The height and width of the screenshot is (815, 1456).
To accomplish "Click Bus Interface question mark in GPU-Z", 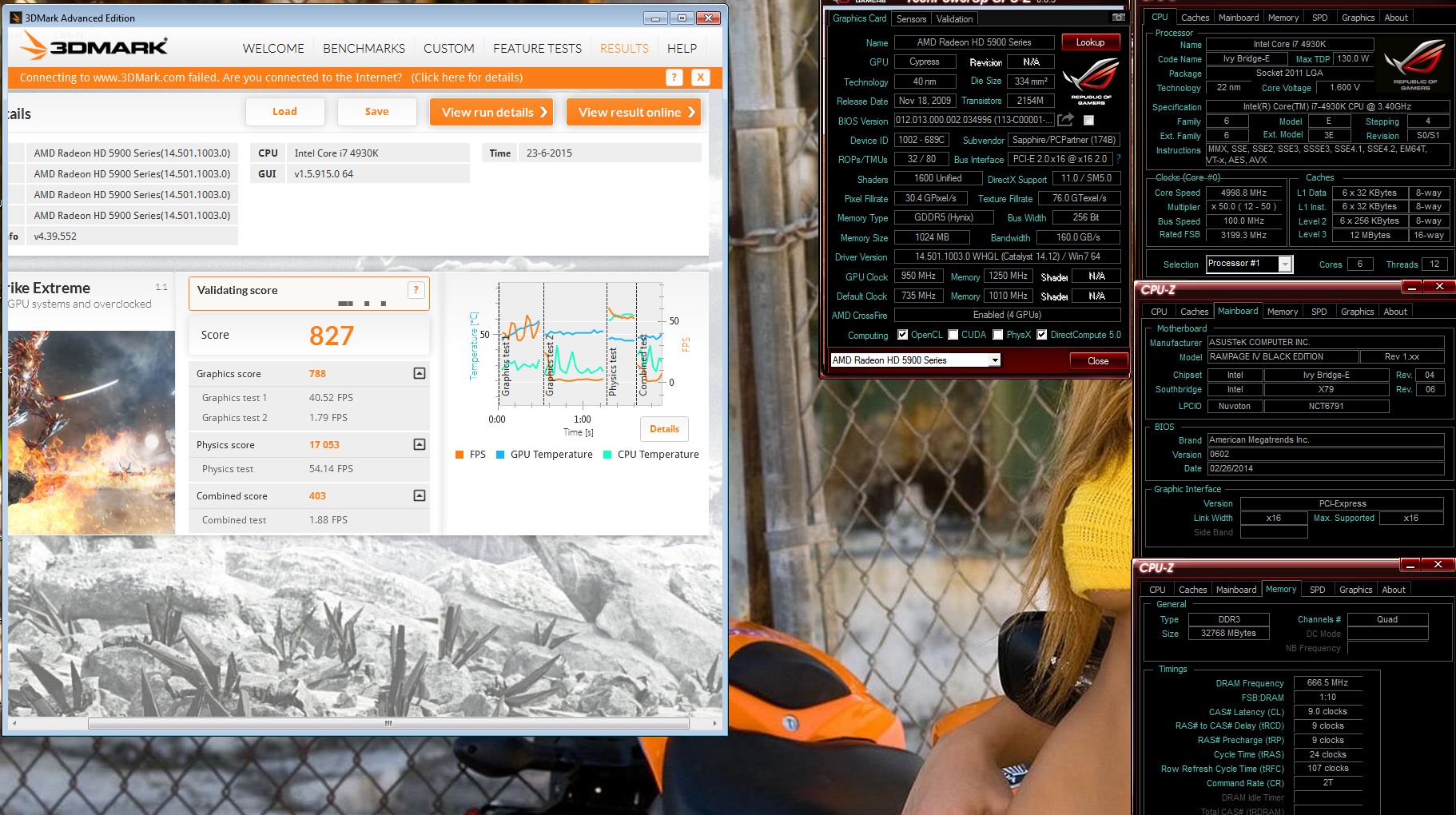I will (x=1118, y=159).
